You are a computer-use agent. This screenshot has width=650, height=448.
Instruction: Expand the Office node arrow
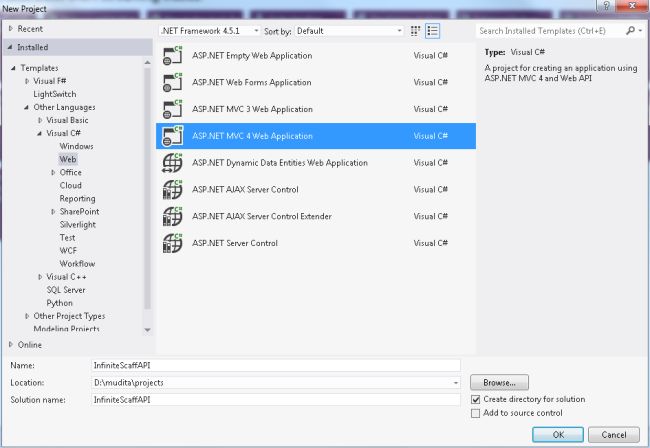(53, 172)
